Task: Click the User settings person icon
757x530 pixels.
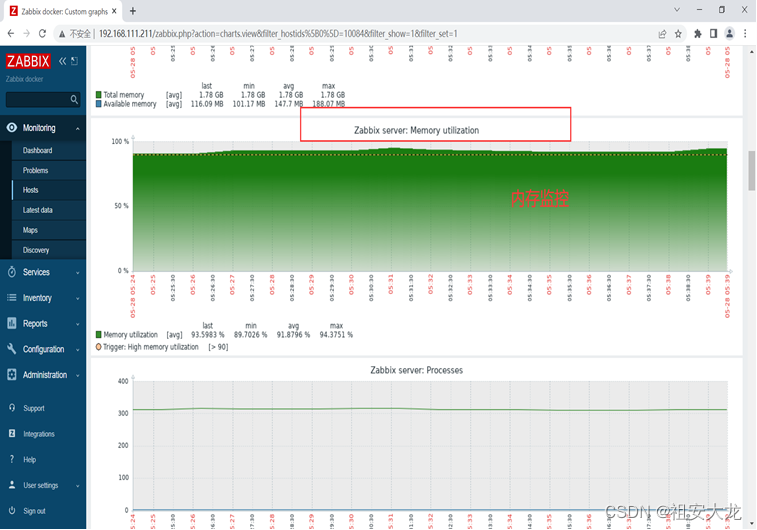Action: 12,485
